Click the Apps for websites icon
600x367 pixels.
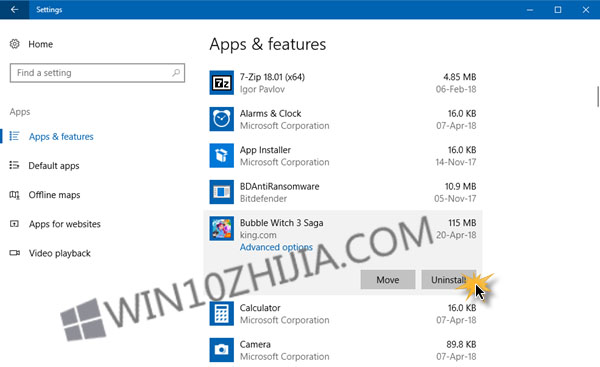coord(15,224)
